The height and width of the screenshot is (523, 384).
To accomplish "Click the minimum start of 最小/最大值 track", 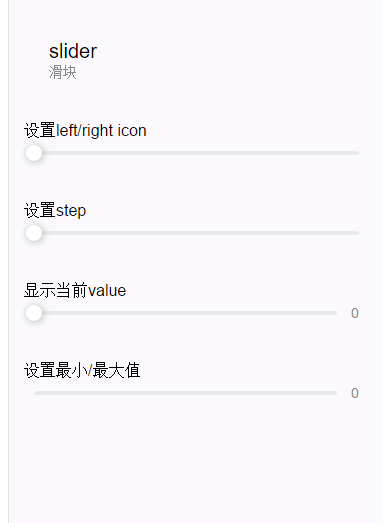I will 35,393.
